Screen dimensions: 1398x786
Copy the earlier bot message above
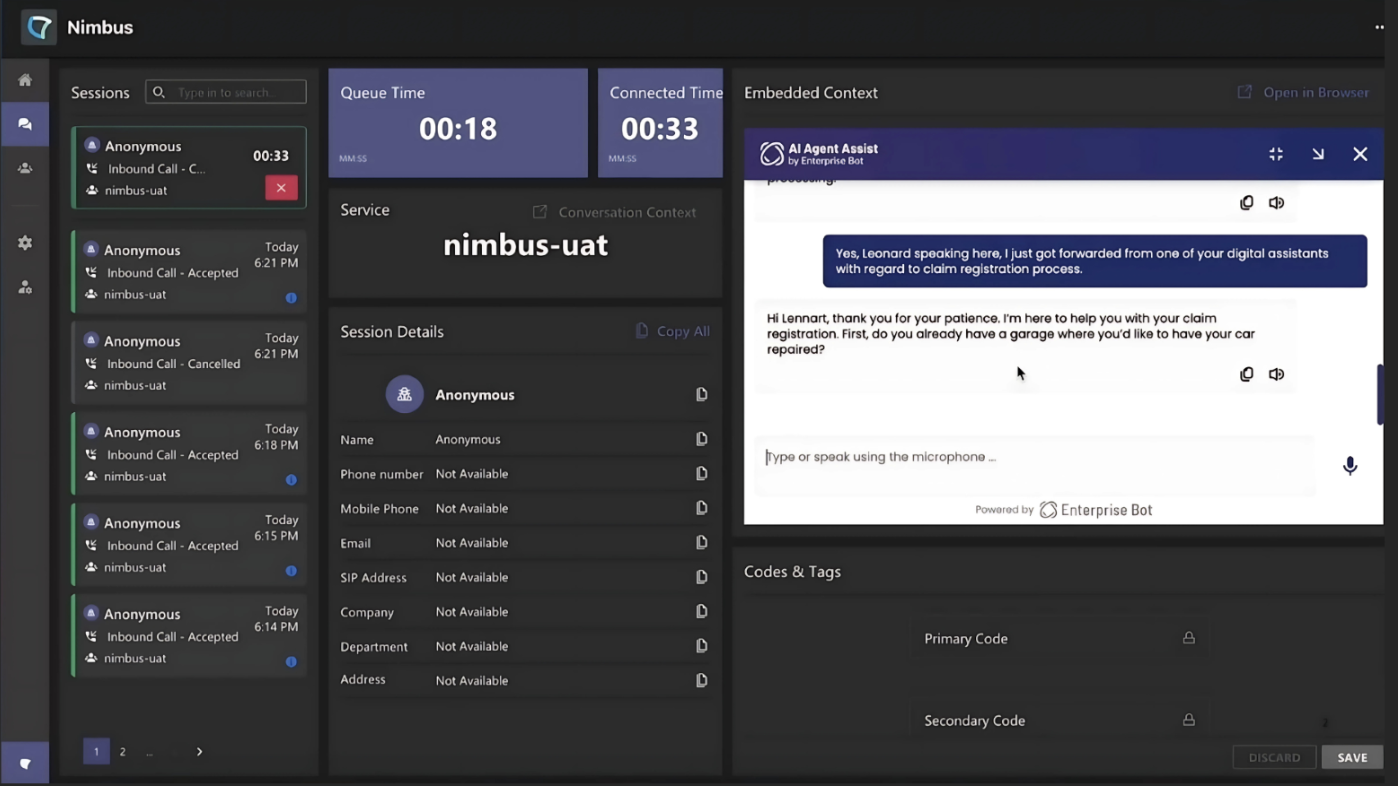coord(1246,203)
